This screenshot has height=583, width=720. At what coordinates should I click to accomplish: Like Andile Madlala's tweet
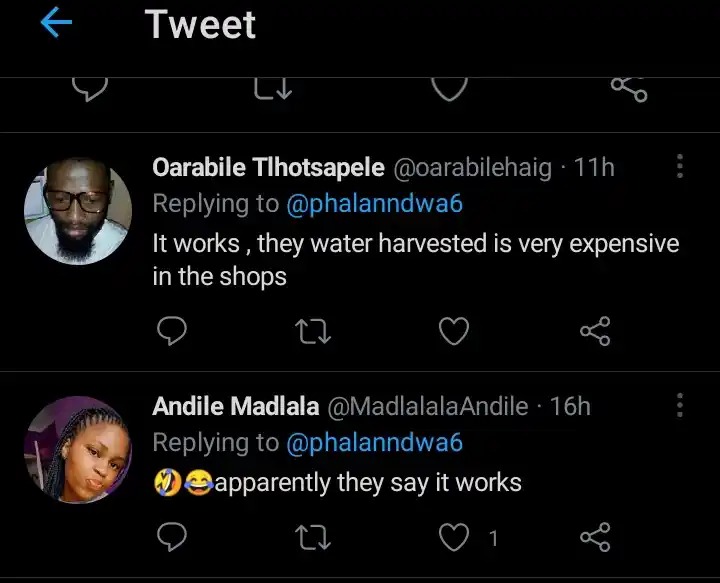[456, 538]
